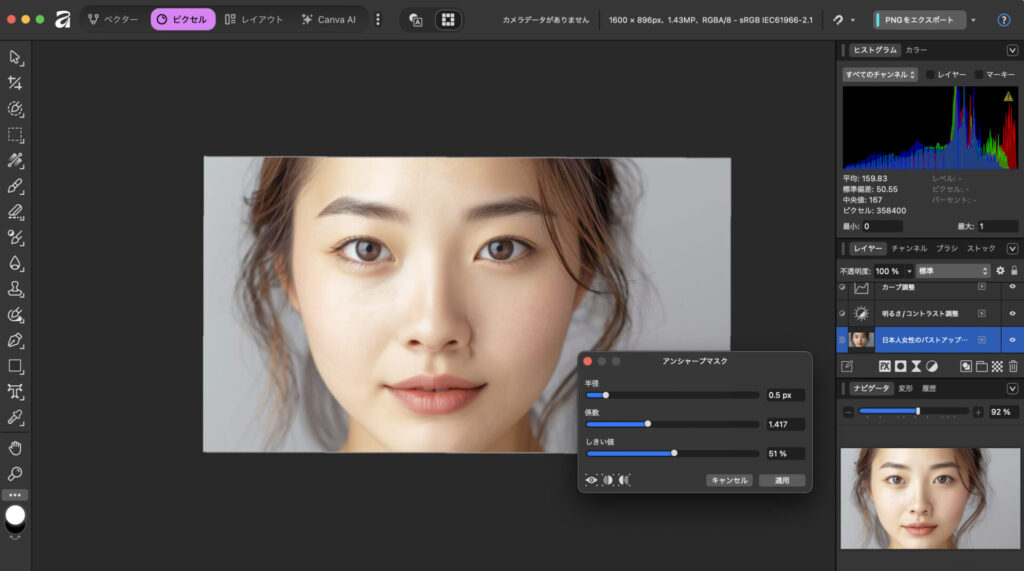Switch to the チャンネル tab

click(x=909, y=248)
